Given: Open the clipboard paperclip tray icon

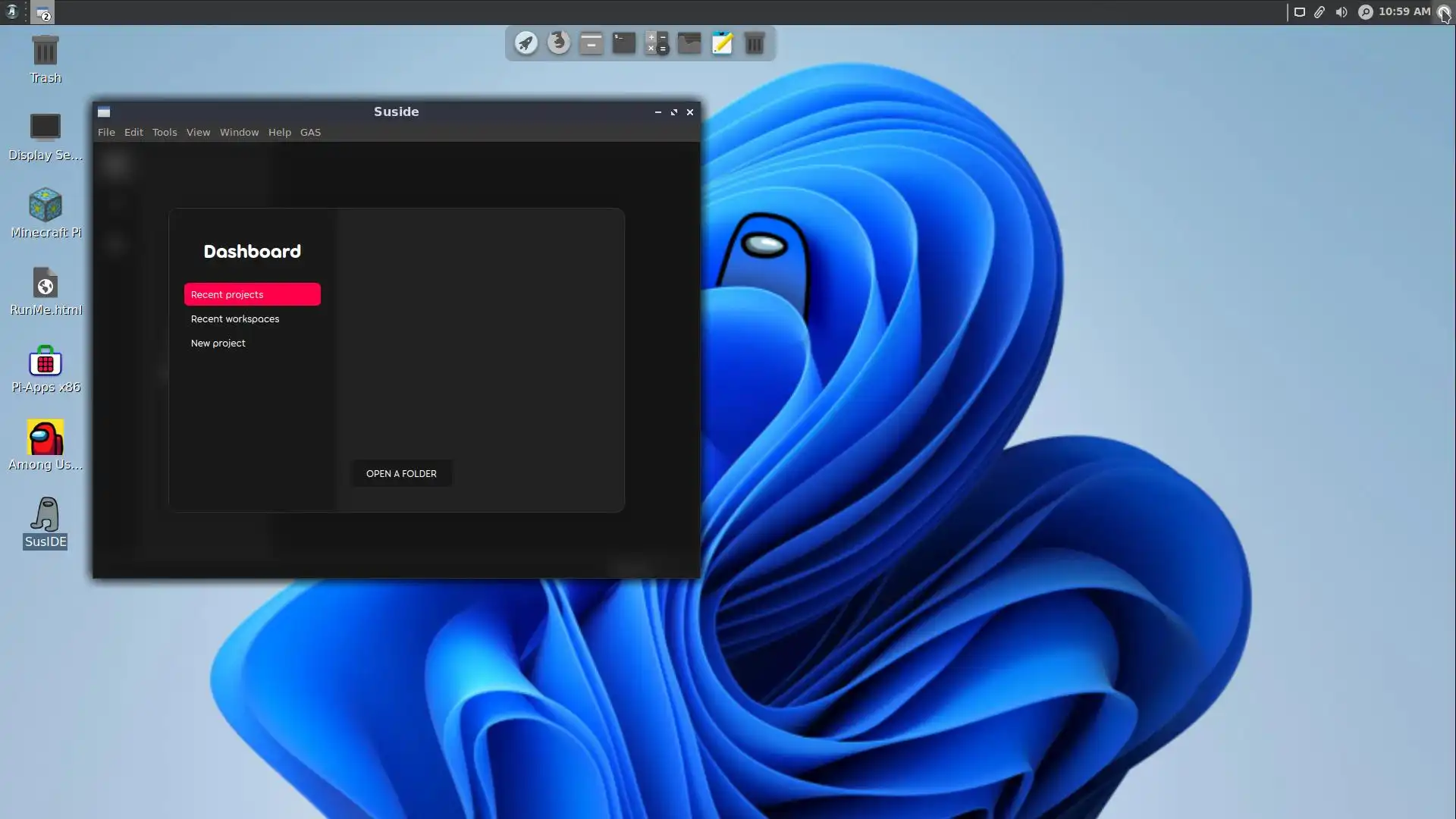Looking at the screenshot, I should (x=1319, y=12).
